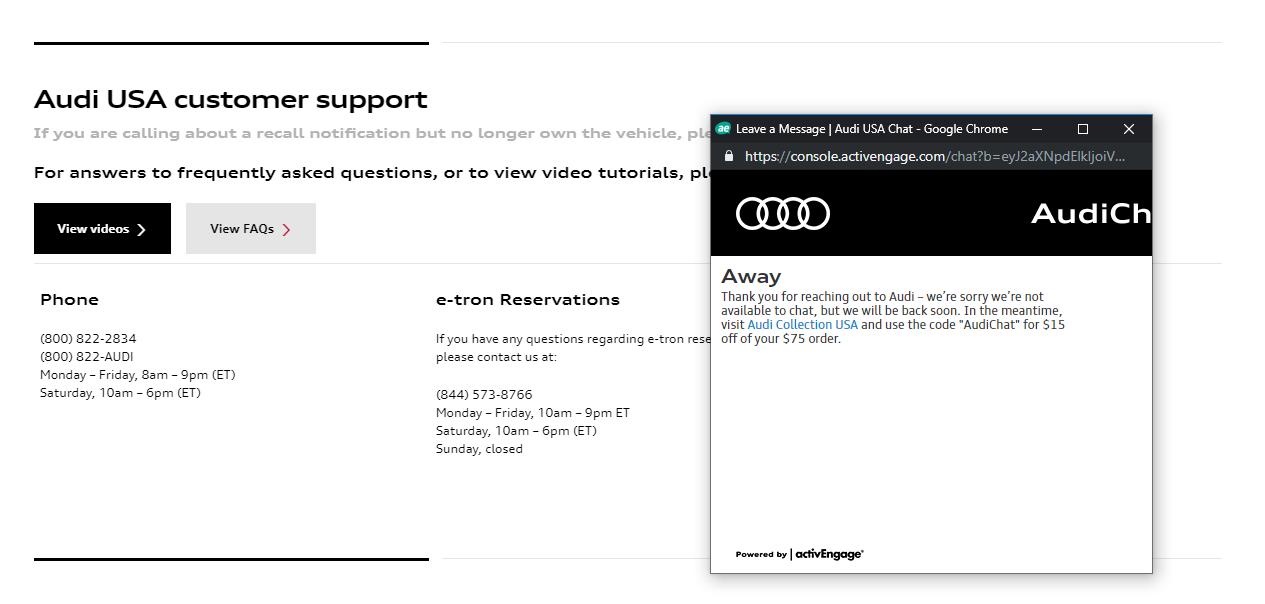The image size is (1265, 604).
Task: Click the View FAQs button
Action: point(250,228)
